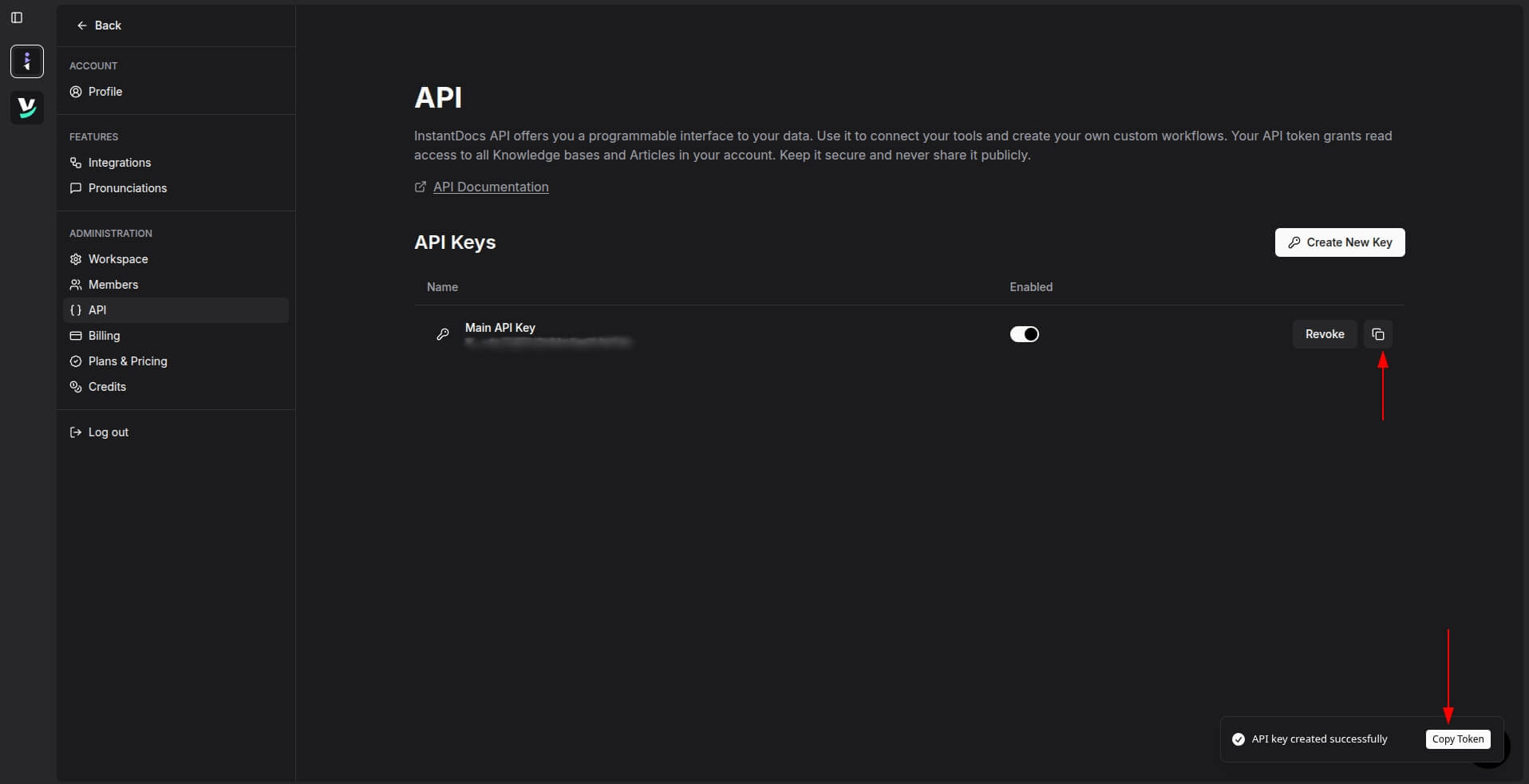Click the key icon beside Main API Key
This screenshot has height=784, width=1529.
[x=443, y=334]
